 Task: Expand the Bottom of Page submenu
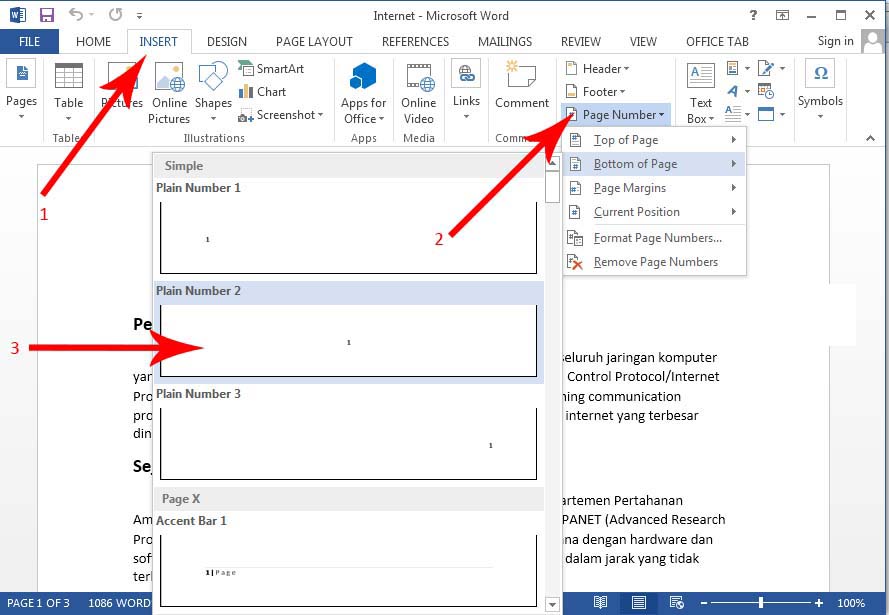pyautogui.click(x=654, y=164)
